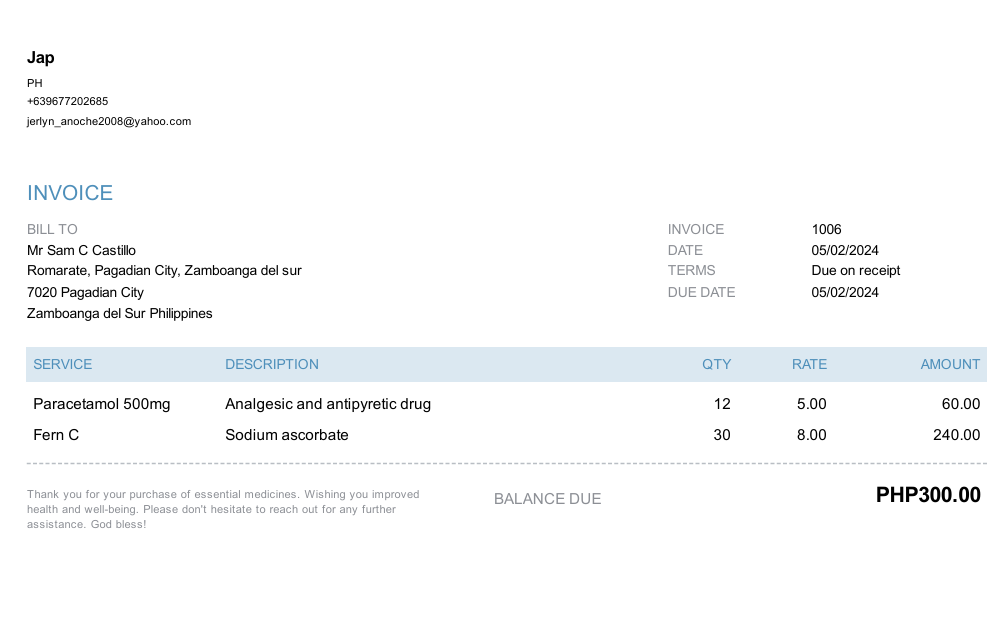Click the DUE DATE label
The width and height of the screenshot is (1001, 630).
(x=701, y=292)
